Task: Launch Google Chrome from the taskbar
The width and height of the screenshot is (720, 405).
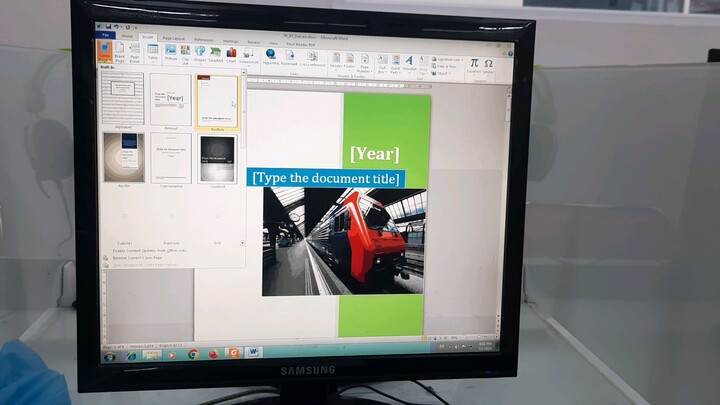Action: 193,354
